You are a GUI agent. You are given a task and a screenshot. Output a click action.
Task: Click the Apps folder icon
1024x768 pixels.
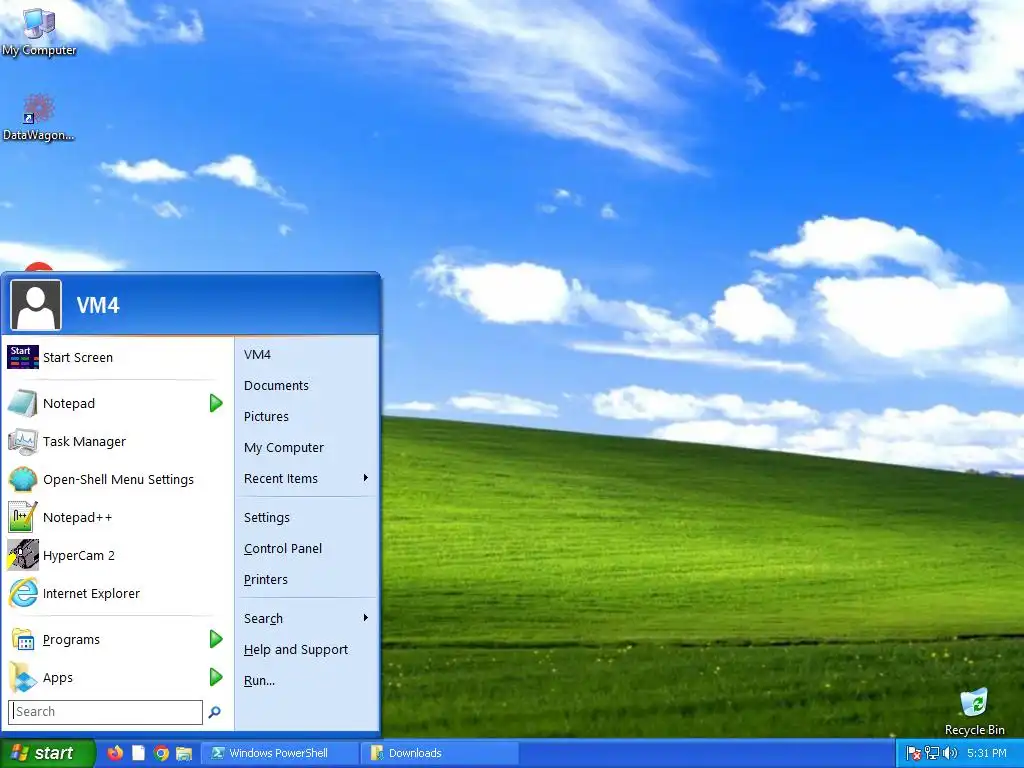coord(23,677)
